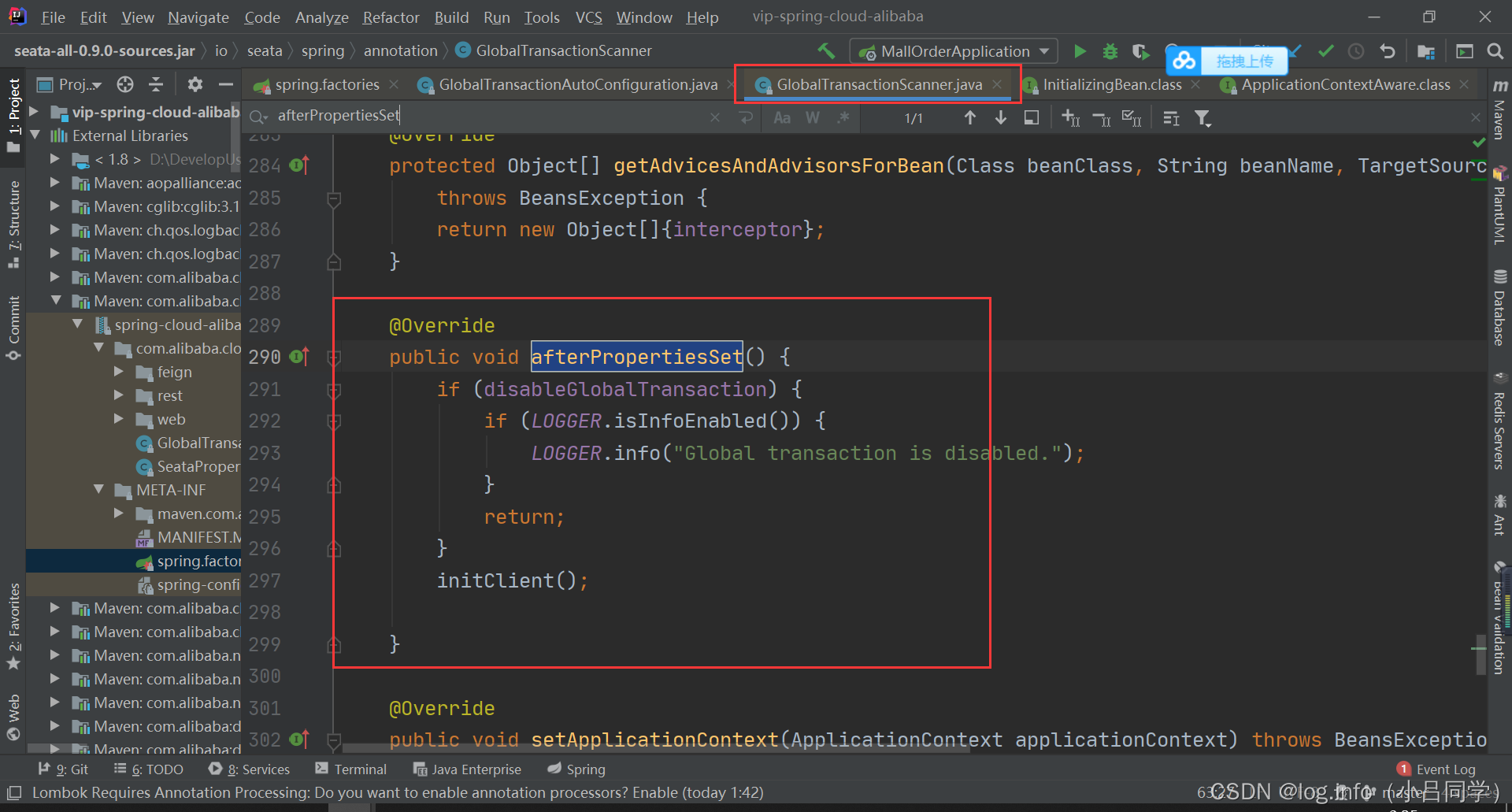Viewport: 1512px width, 812px height.
Task: Open the Maven tool window
Action: tap(1500, 109)
